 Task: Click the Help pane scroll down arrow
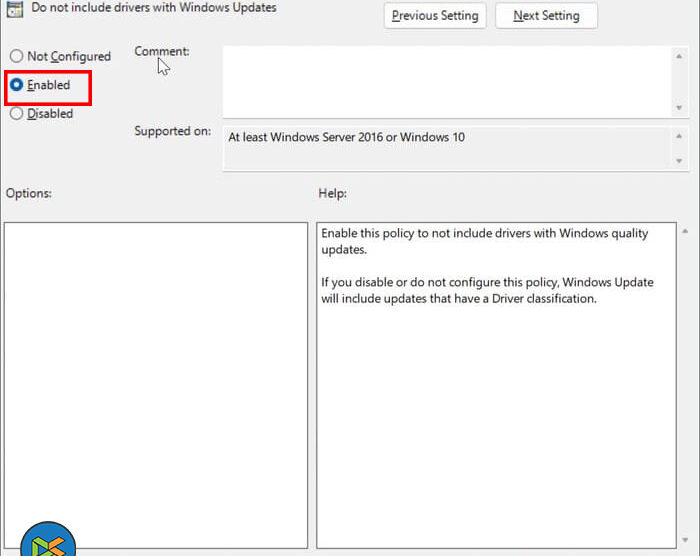685,540
